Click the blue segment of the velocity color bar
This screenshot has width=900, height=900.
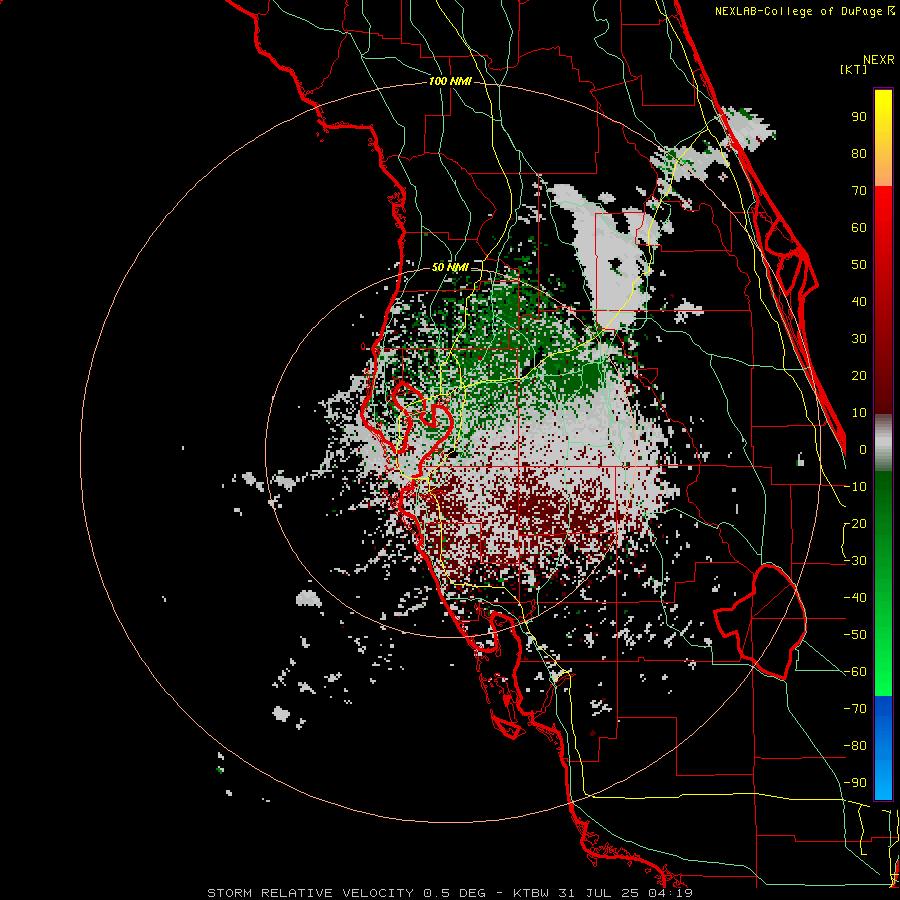pyautogui.click(x=883, y=747)
